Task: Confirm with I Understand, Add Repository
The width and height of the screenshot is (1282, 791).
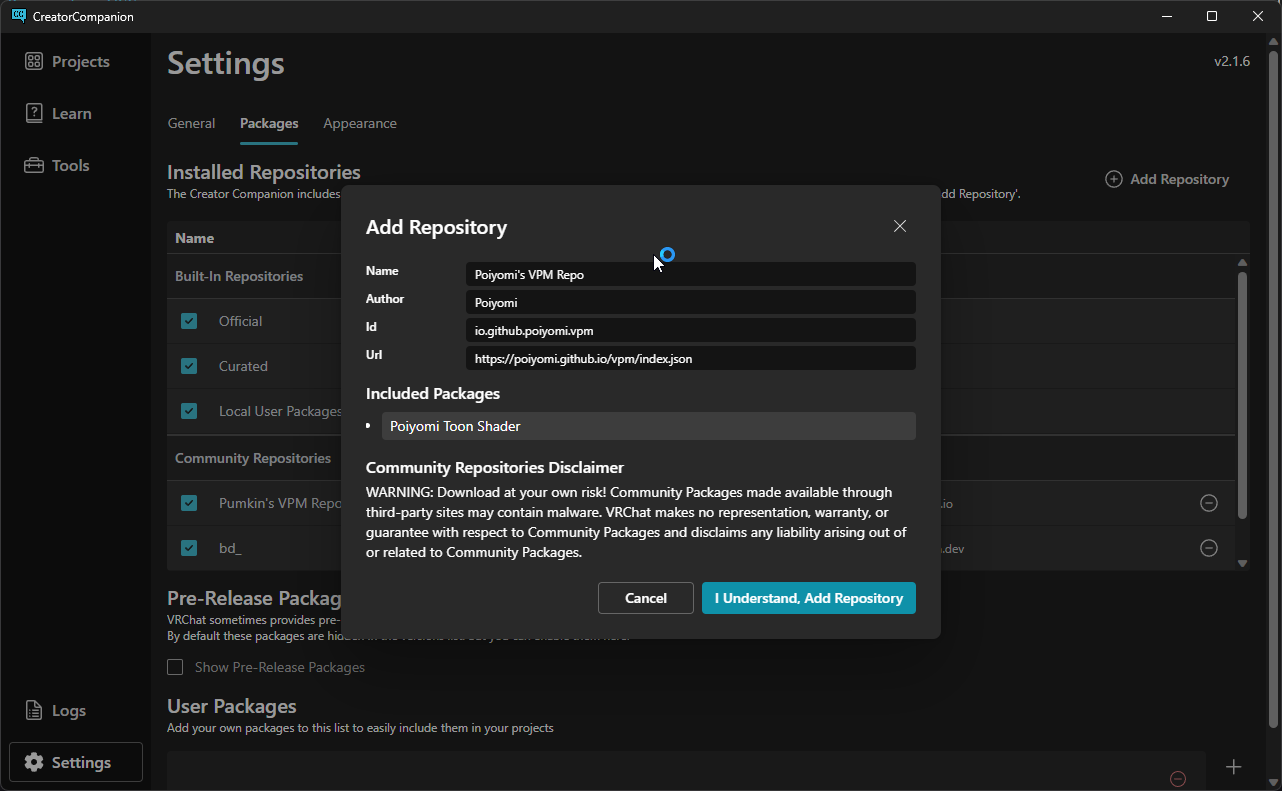Action: pos(808,598)
